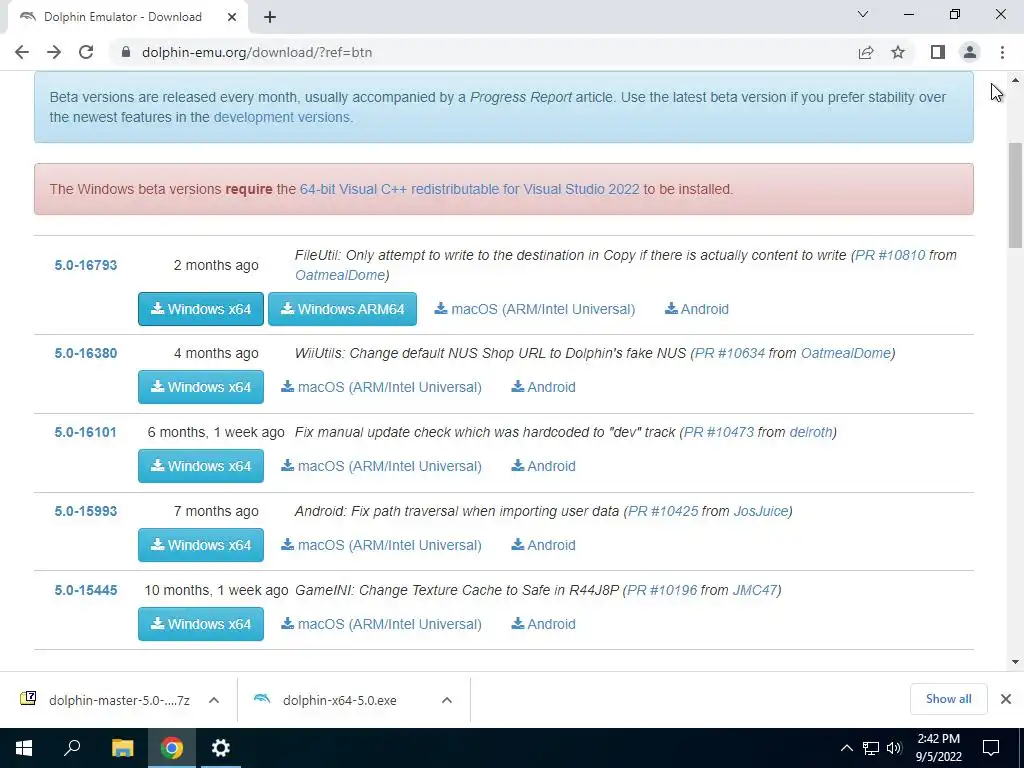Click the address bar URL
The image size is (1024, 768).
(x=257, y=52)
